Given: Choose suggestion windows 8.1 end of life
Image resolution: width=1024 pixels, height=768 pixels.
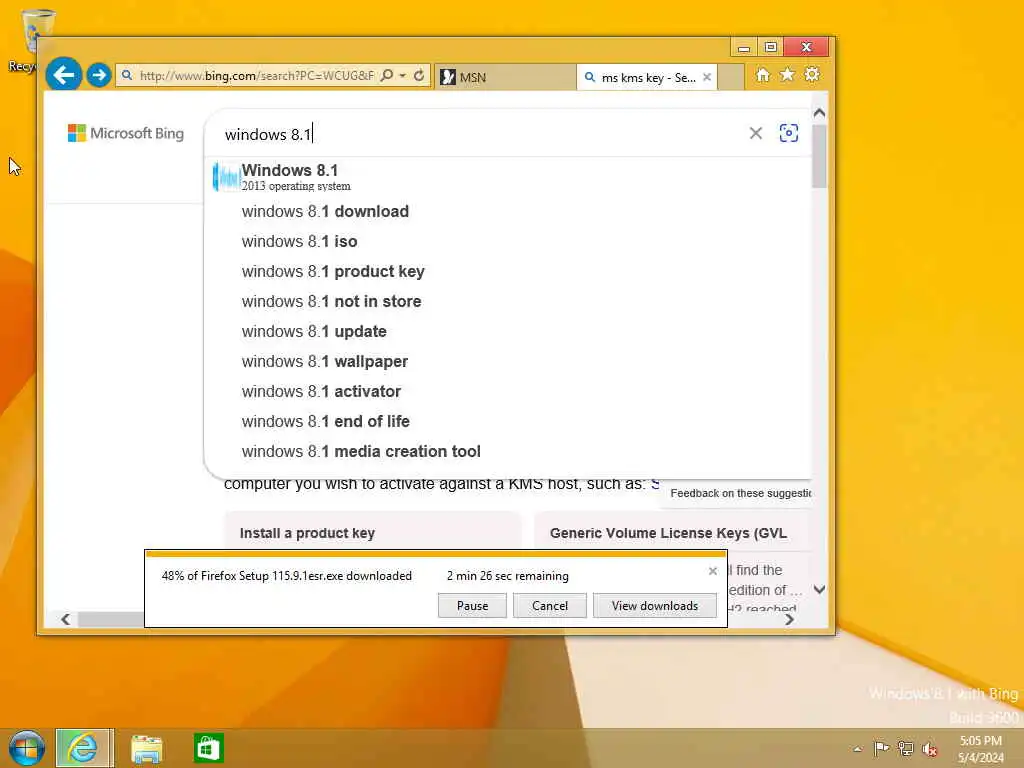Looking at the screenshot, I should (x=508, y=422).
